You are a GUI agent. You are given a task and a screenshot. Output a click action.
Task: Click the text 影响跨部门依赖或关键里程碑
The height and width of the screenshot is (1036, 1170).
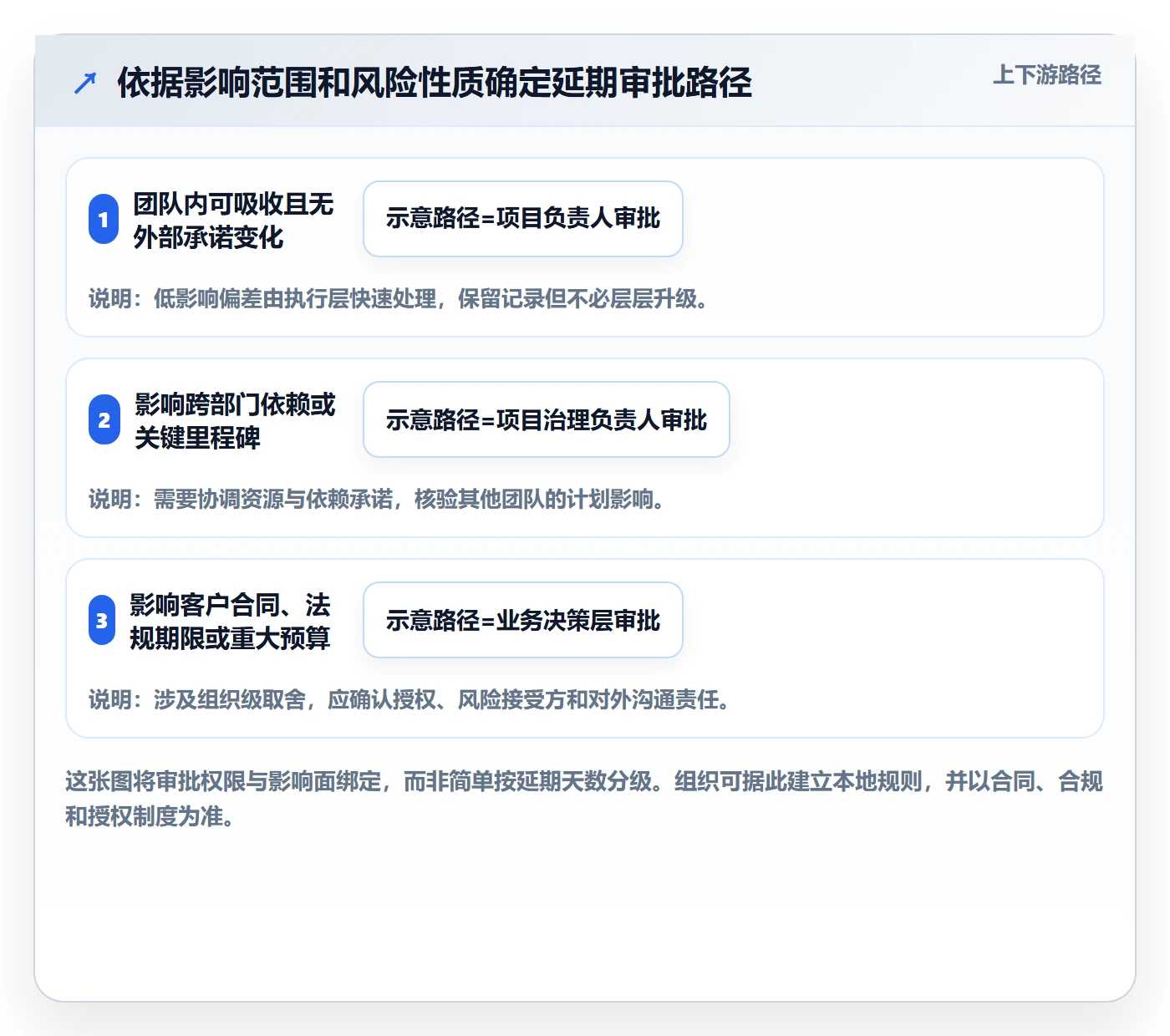coord(234,420)
